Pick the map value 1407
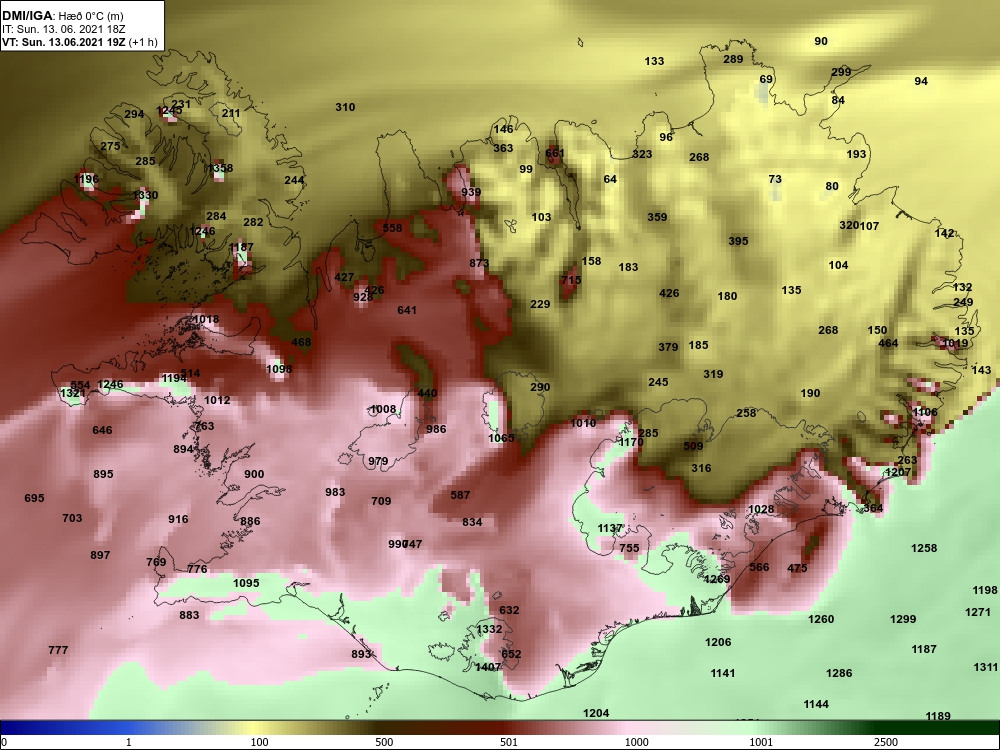Image resolution: width=1000 pixels, height=750 pixels. click(488, 667)
